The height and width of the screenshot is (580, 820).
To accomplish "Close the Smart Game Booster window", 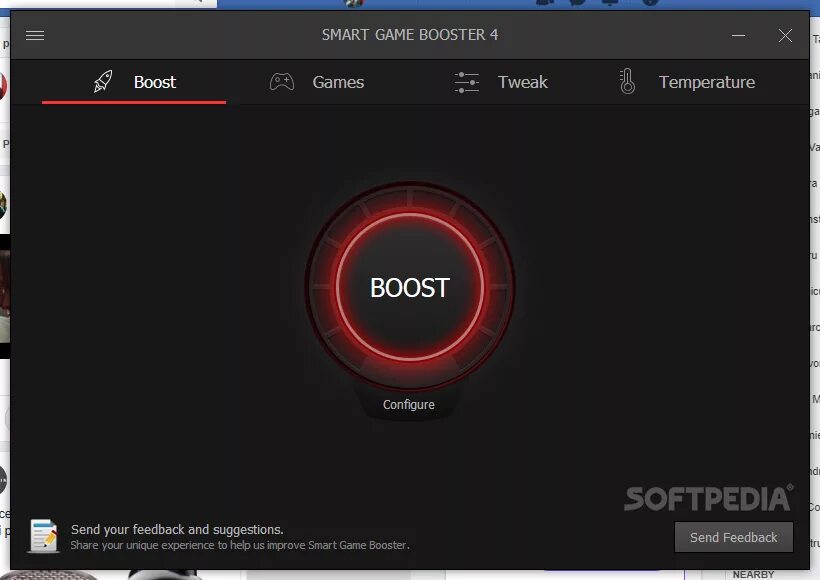I will (785, 36).
